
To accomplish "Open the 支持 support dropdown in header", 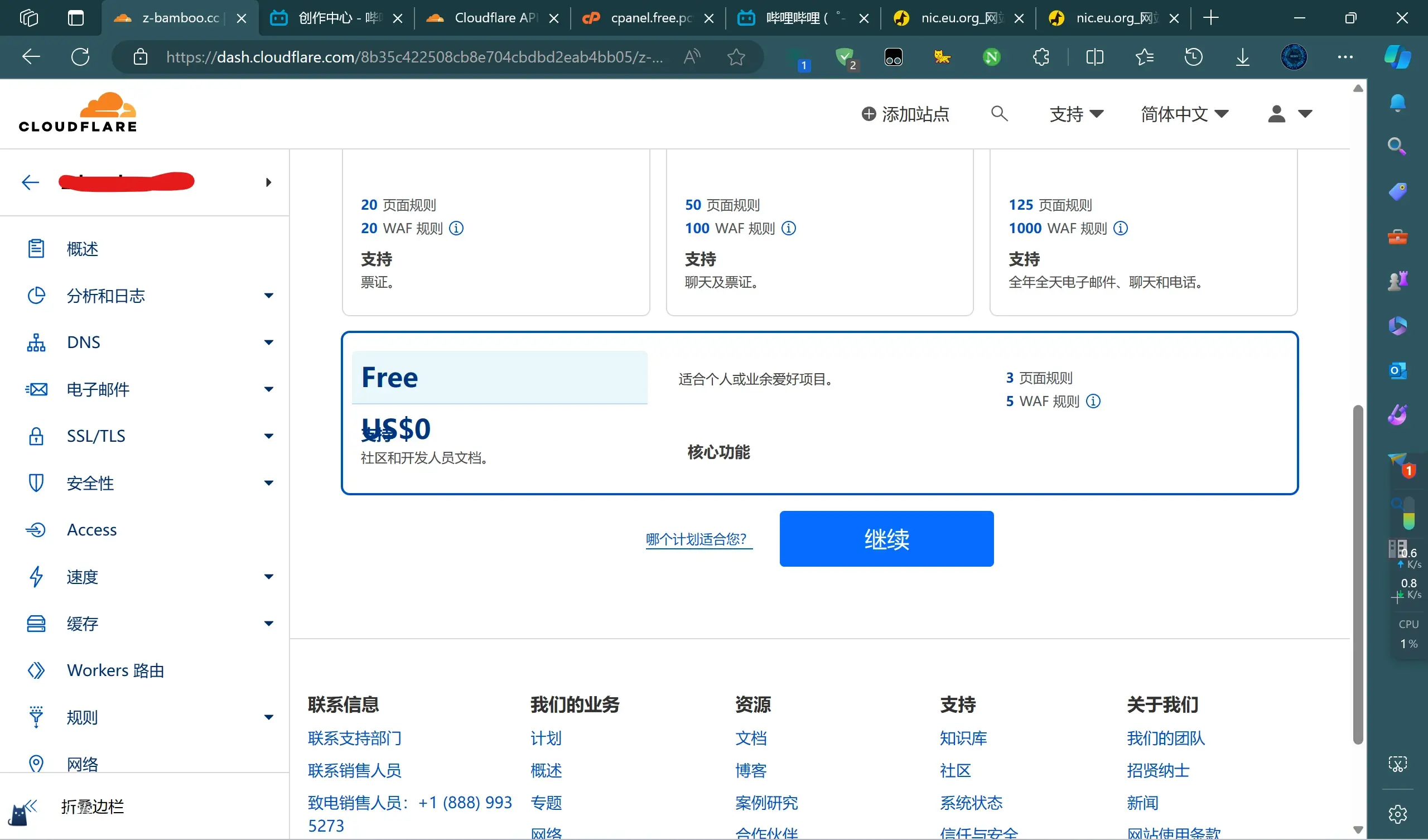I will [x=1076, y=114].
